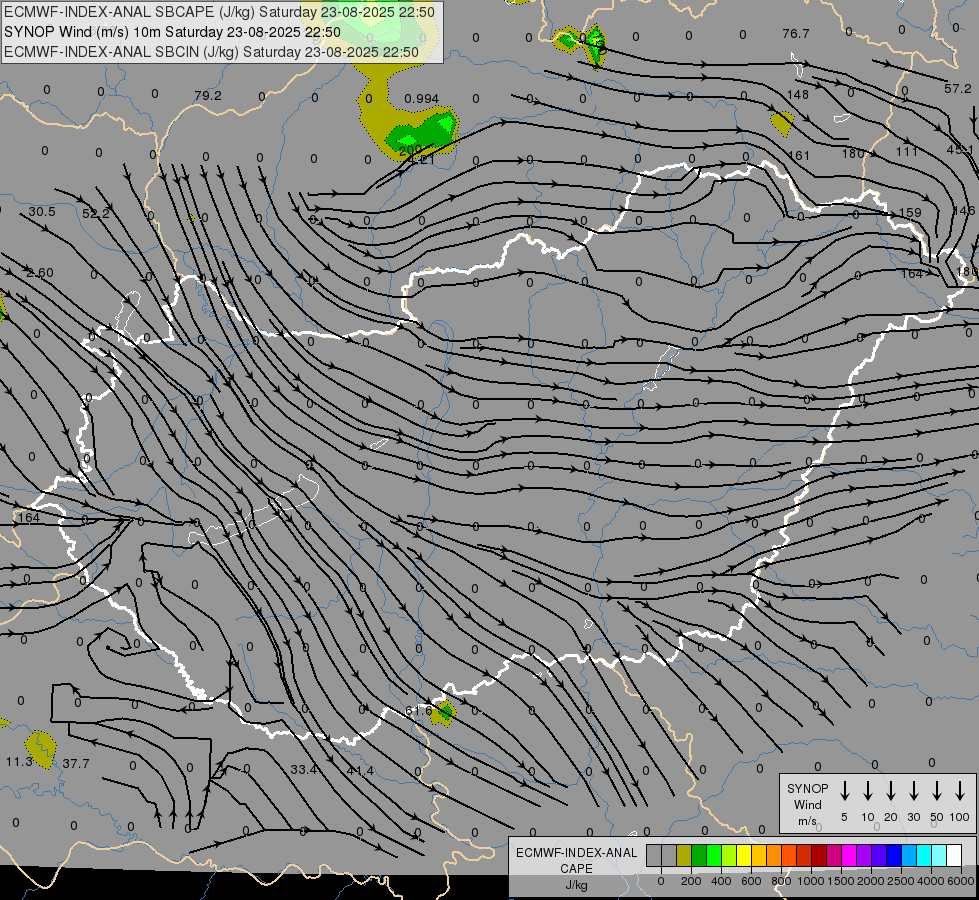
Task: Click the map value 33.4
Action: (x=303, y=770)
